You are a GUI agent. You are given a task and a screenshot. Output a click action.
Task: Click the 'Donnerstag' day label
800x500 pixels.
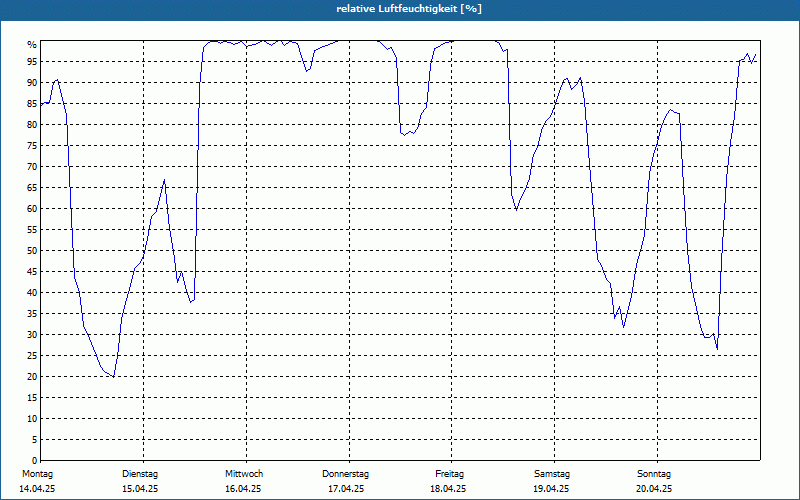[345, 474]
